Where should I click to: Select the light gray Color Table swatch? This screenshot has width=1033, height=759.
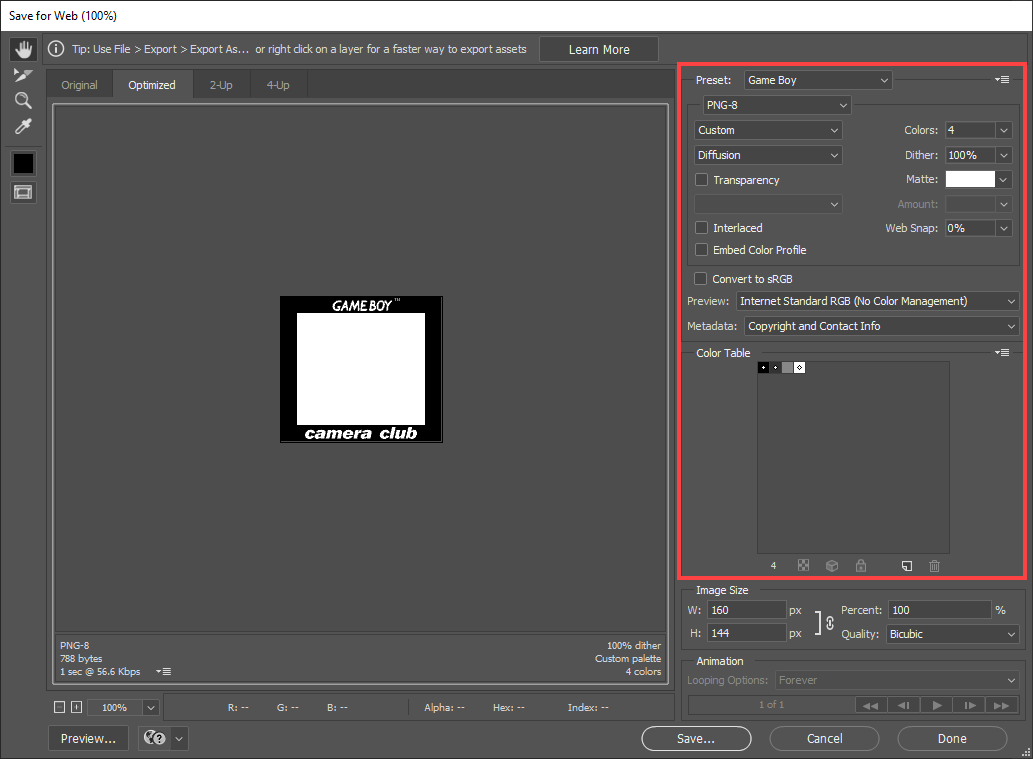787,368
